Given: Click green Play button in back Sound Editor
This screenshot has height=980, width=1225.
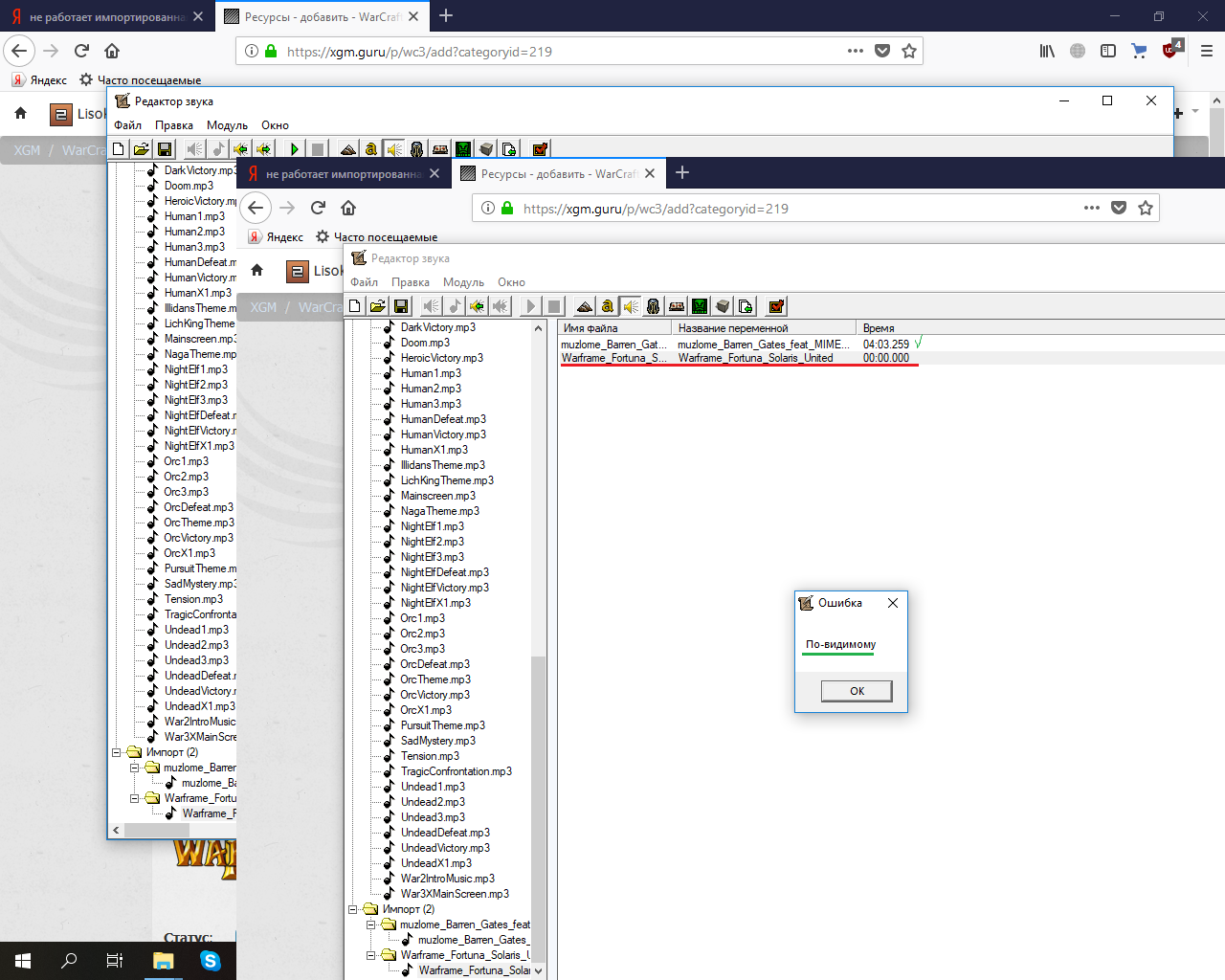Looking at the screenshot, I should tap(295, 148).
